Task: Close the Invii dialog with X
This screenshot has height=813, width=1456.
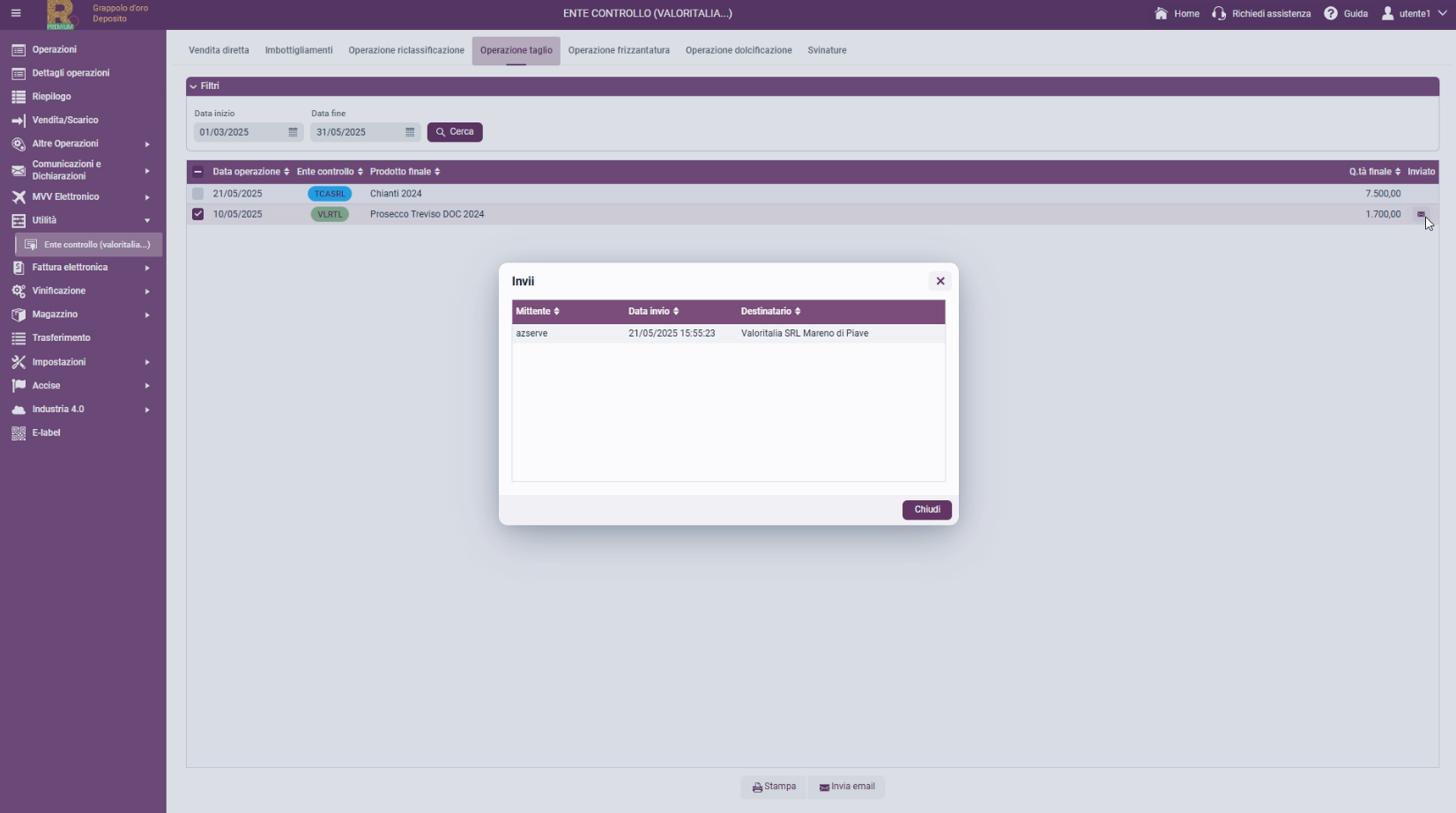Action: 940,281
